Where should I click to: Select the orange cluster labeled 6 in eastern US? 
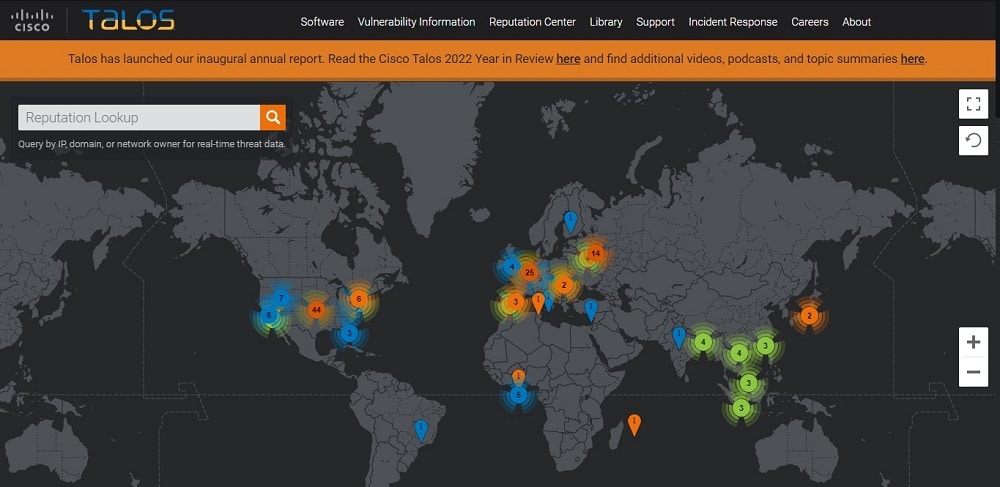click(x=359, y=298)
